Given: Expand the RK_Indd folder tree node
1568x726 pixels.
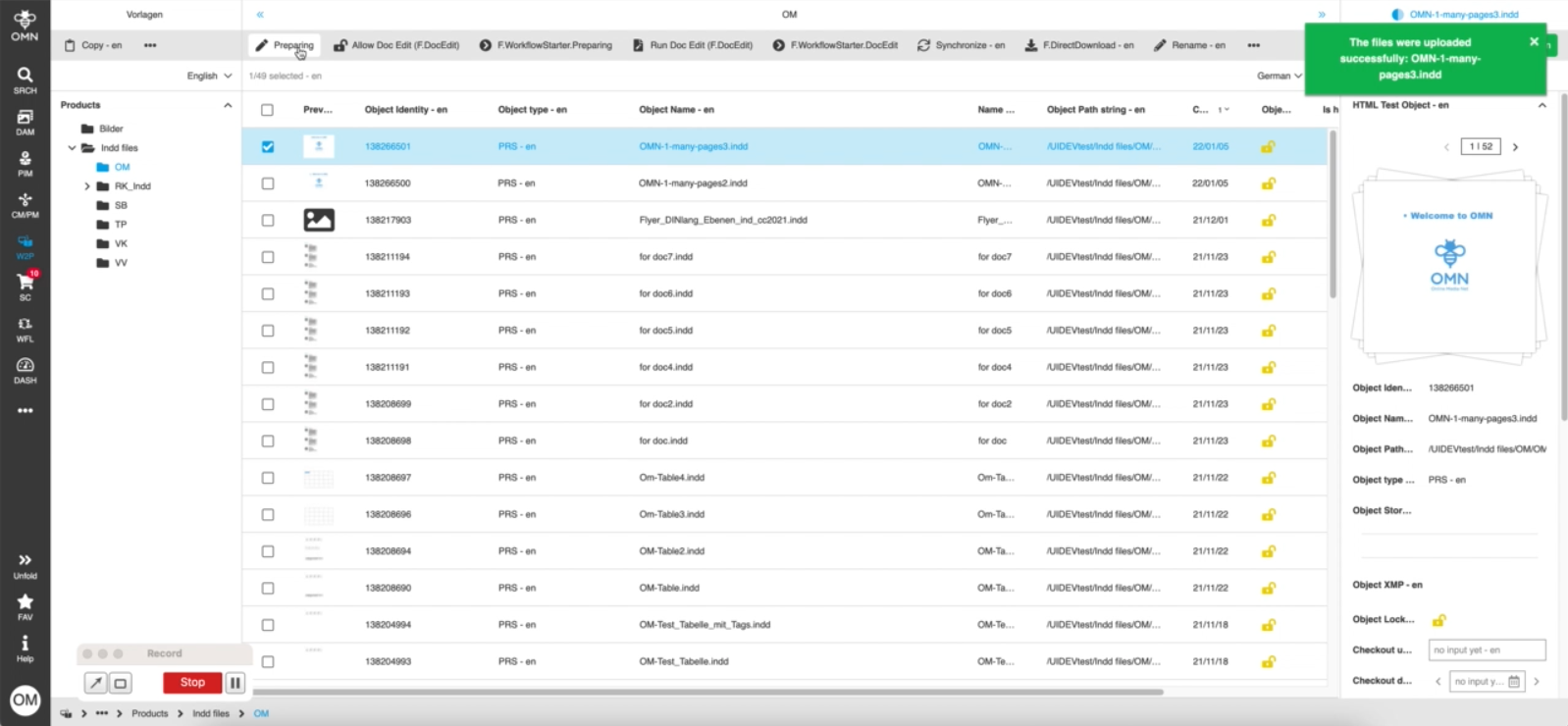Looking at the screenshot, I should pyautogui.click(x=87, y=186).
